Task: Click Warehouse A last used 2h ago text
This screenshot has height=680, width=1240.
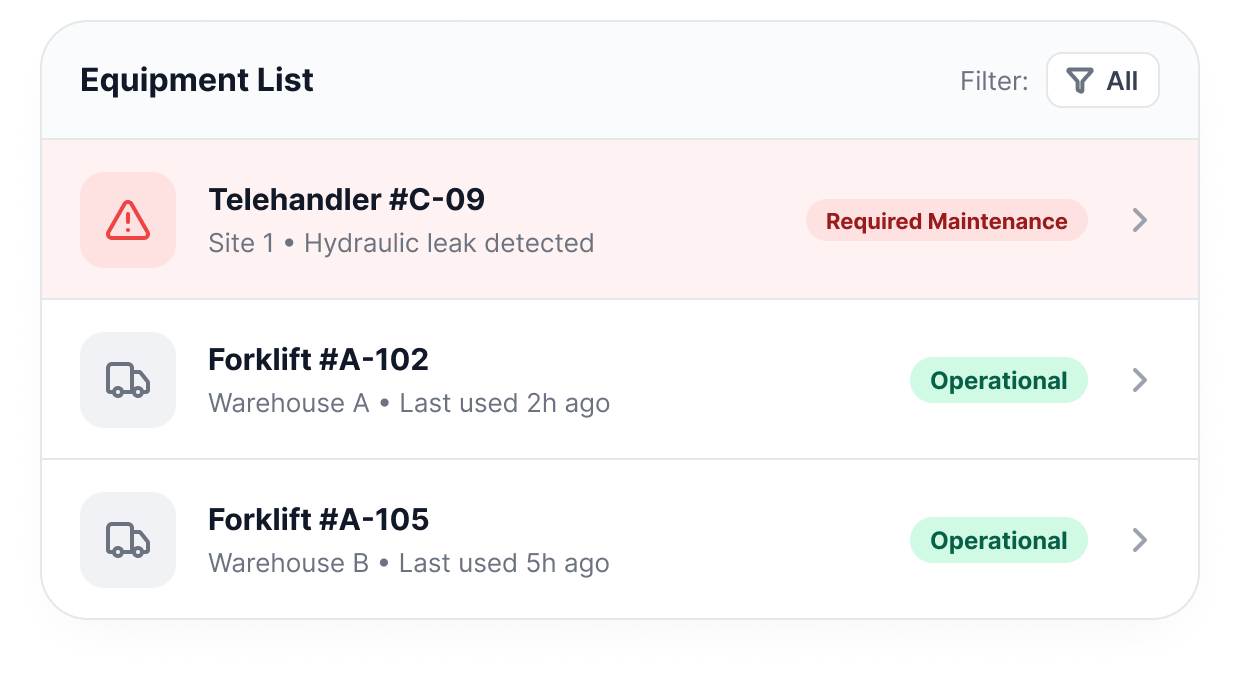Action: pos(409,403)
